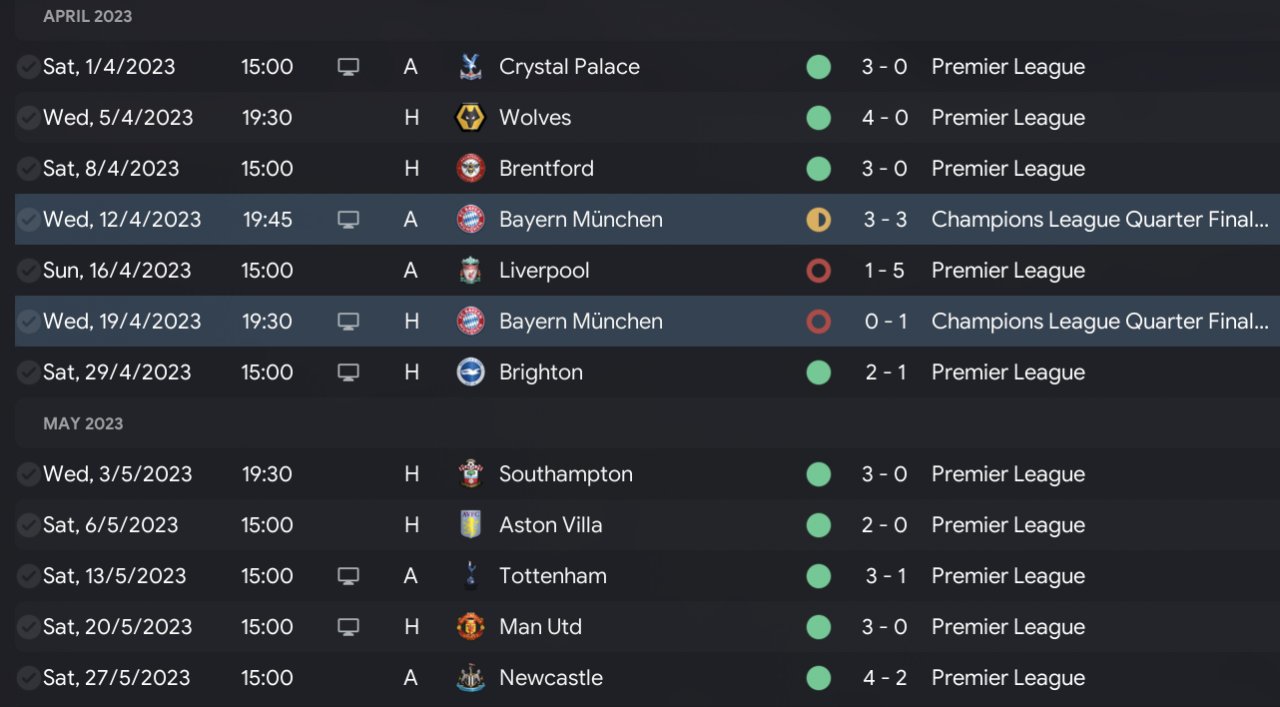Click the Wolves club badge icon
Viewport: 1280px width, 707px height.
pos(470,118)
